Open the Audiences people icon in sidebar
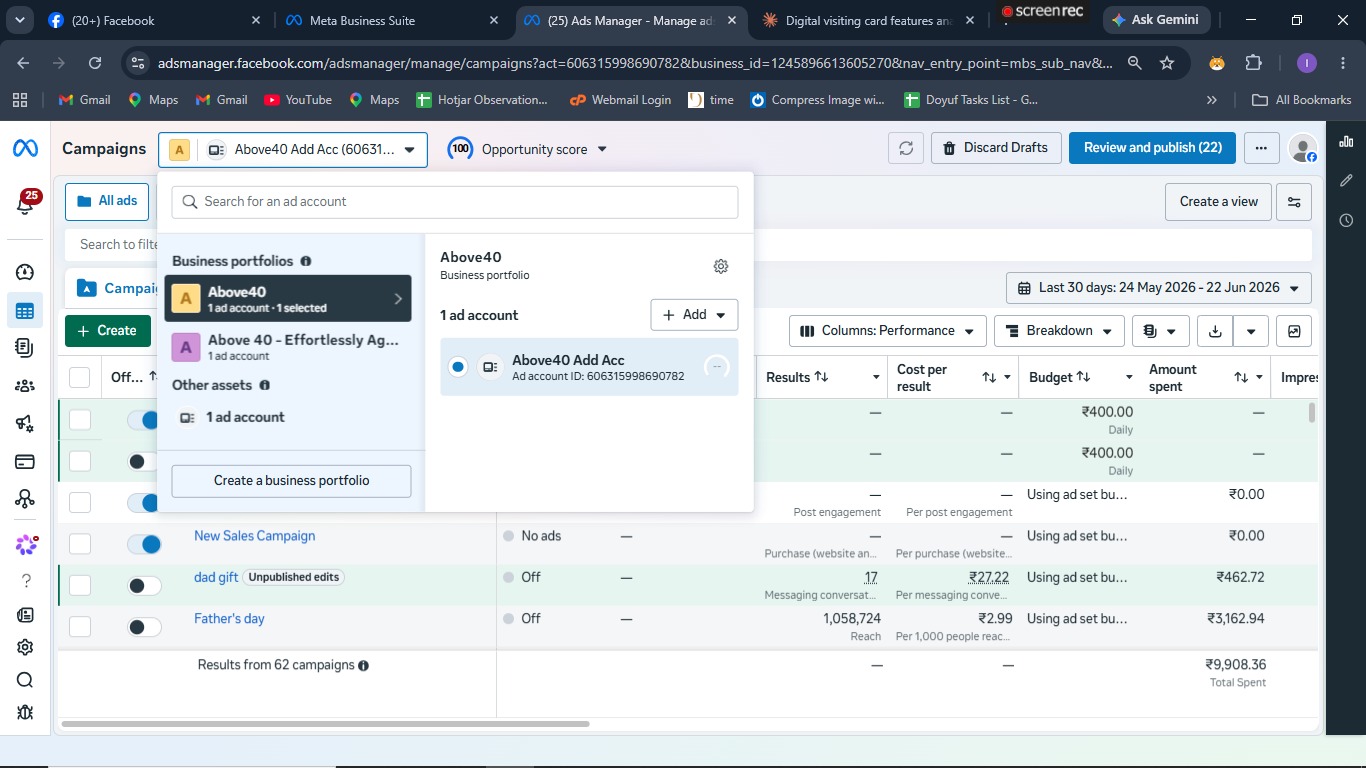The width and height of the screenshot is (1366, 768). click(x=25, y=386)
